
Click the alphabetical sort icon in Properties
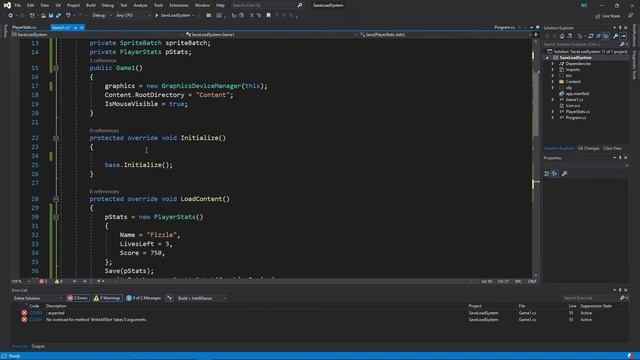555,173
